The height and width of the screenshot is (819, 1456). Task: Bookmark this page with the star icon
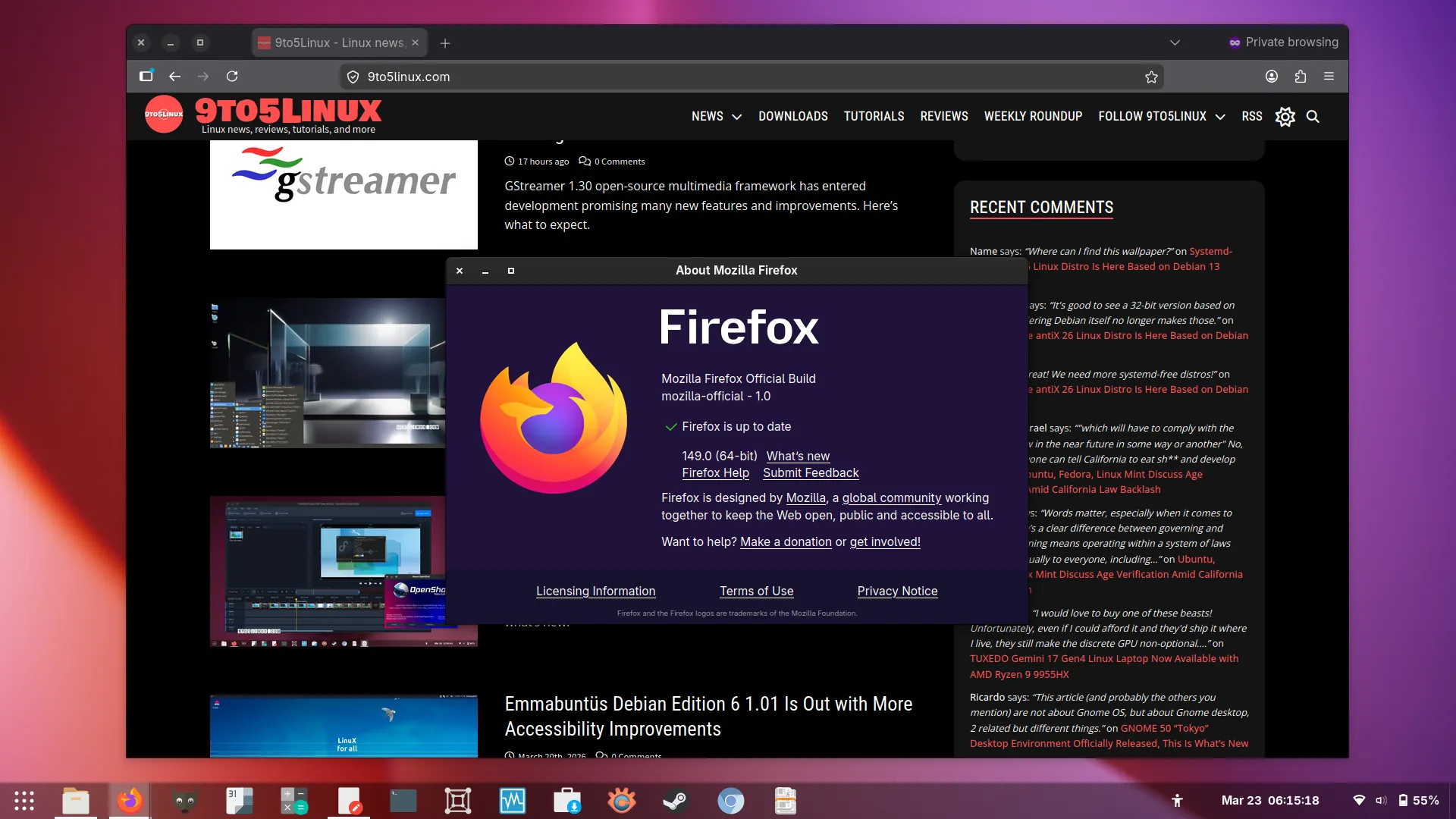click(x=1151, y=77)
